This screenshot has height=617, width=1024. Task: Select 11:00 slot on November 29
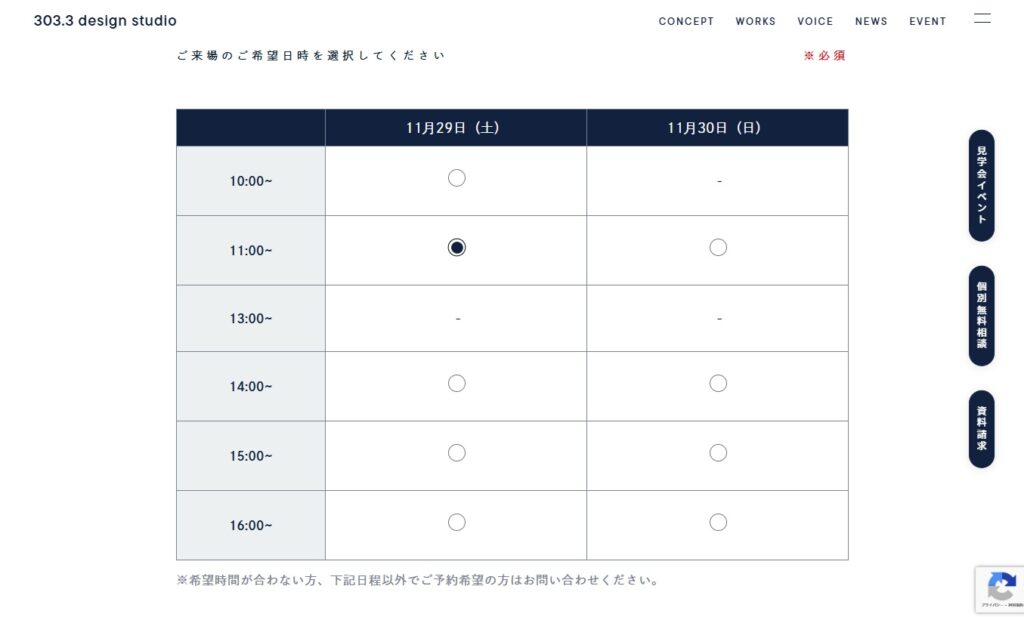pos(457,247)
